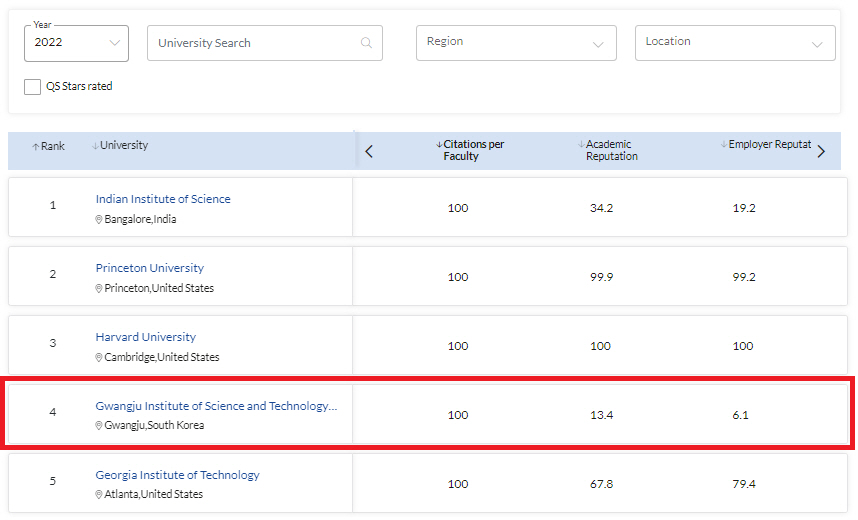
Task: Open the Location filter dropdown
Action: pos(734,43)
